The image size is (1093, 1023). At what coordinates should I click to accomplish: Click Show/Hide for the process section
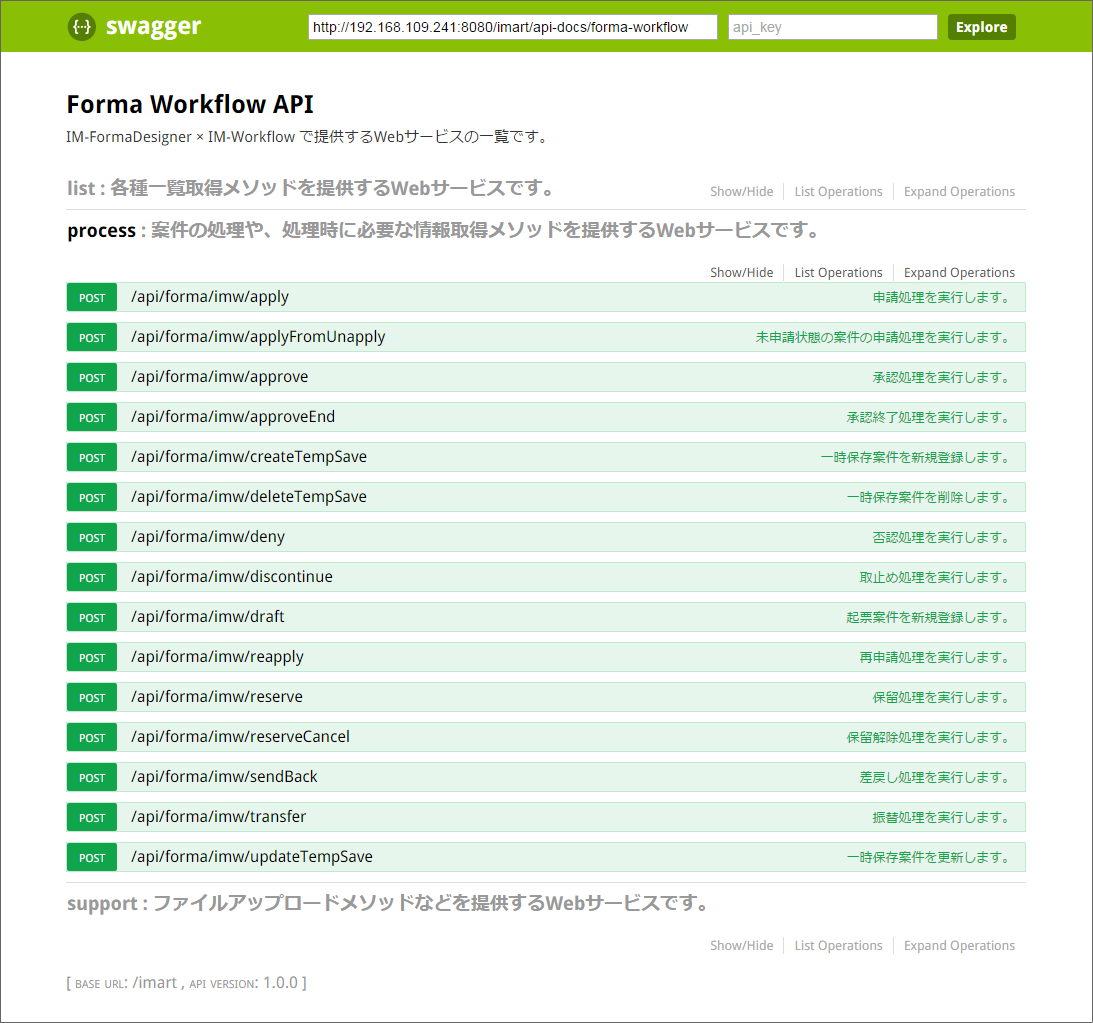tap(741, 272)
